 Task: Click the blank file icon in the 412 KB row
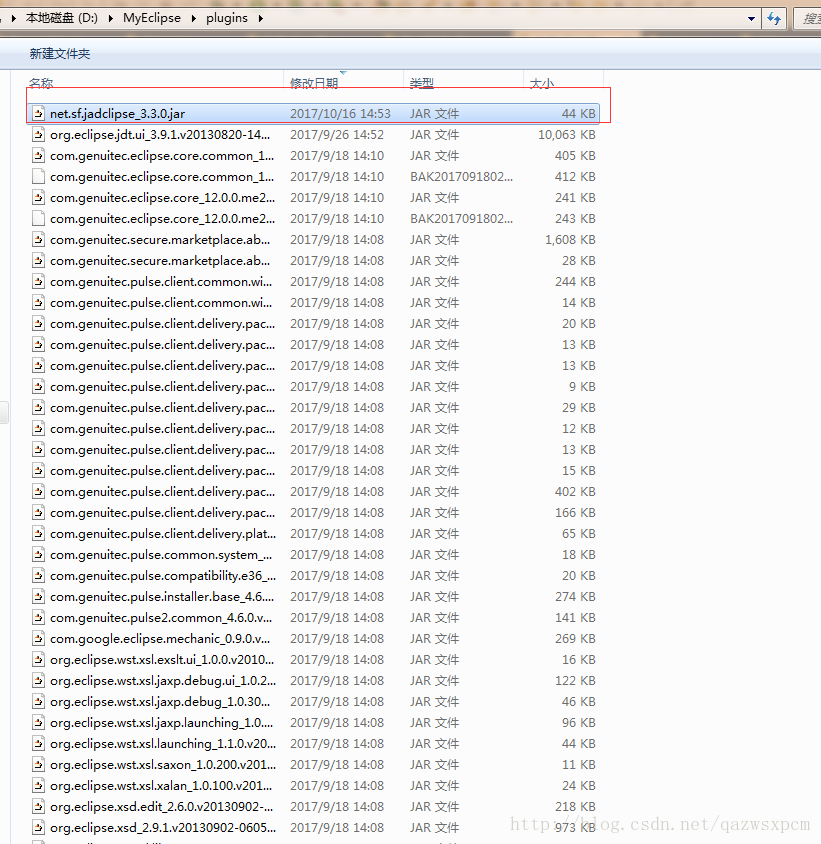click(x=38, y=177)
